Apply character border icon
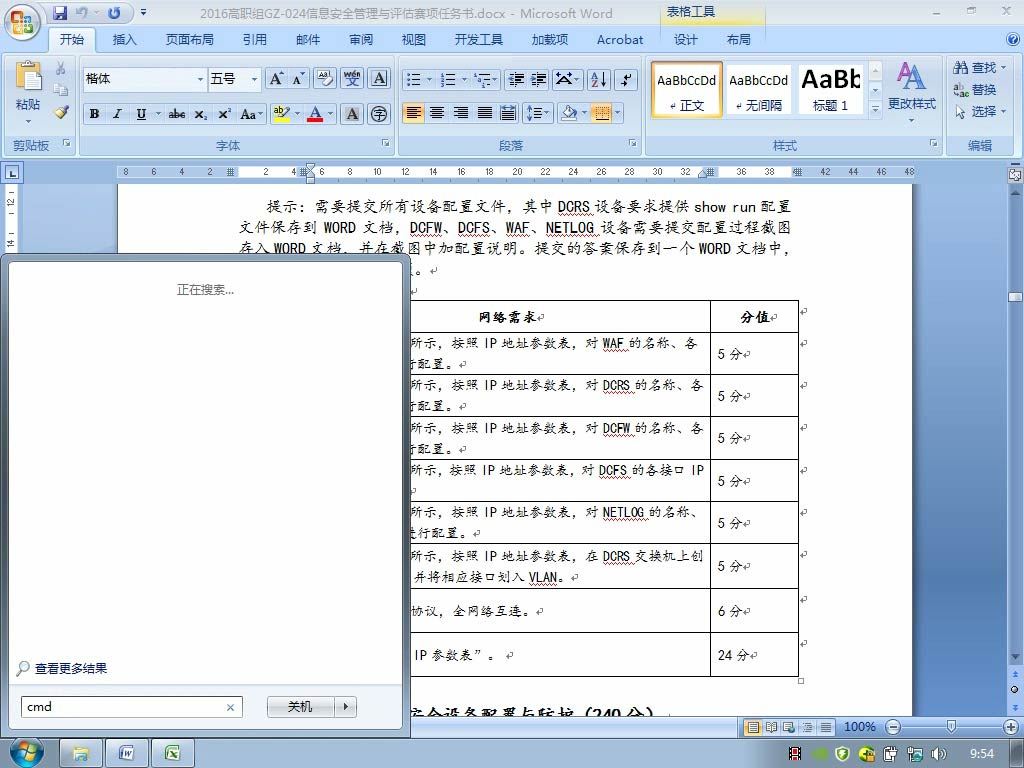The image size is (1024, 768). (379, 79)
